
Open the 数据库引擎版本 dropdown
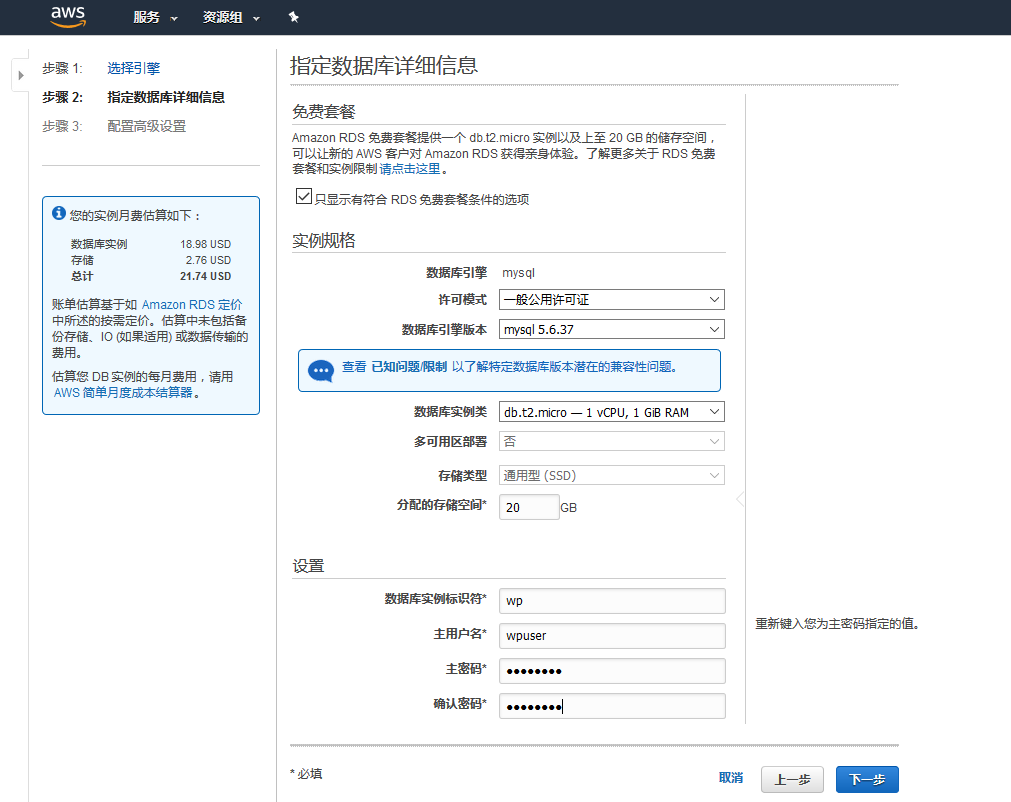(x=611, y=329)
